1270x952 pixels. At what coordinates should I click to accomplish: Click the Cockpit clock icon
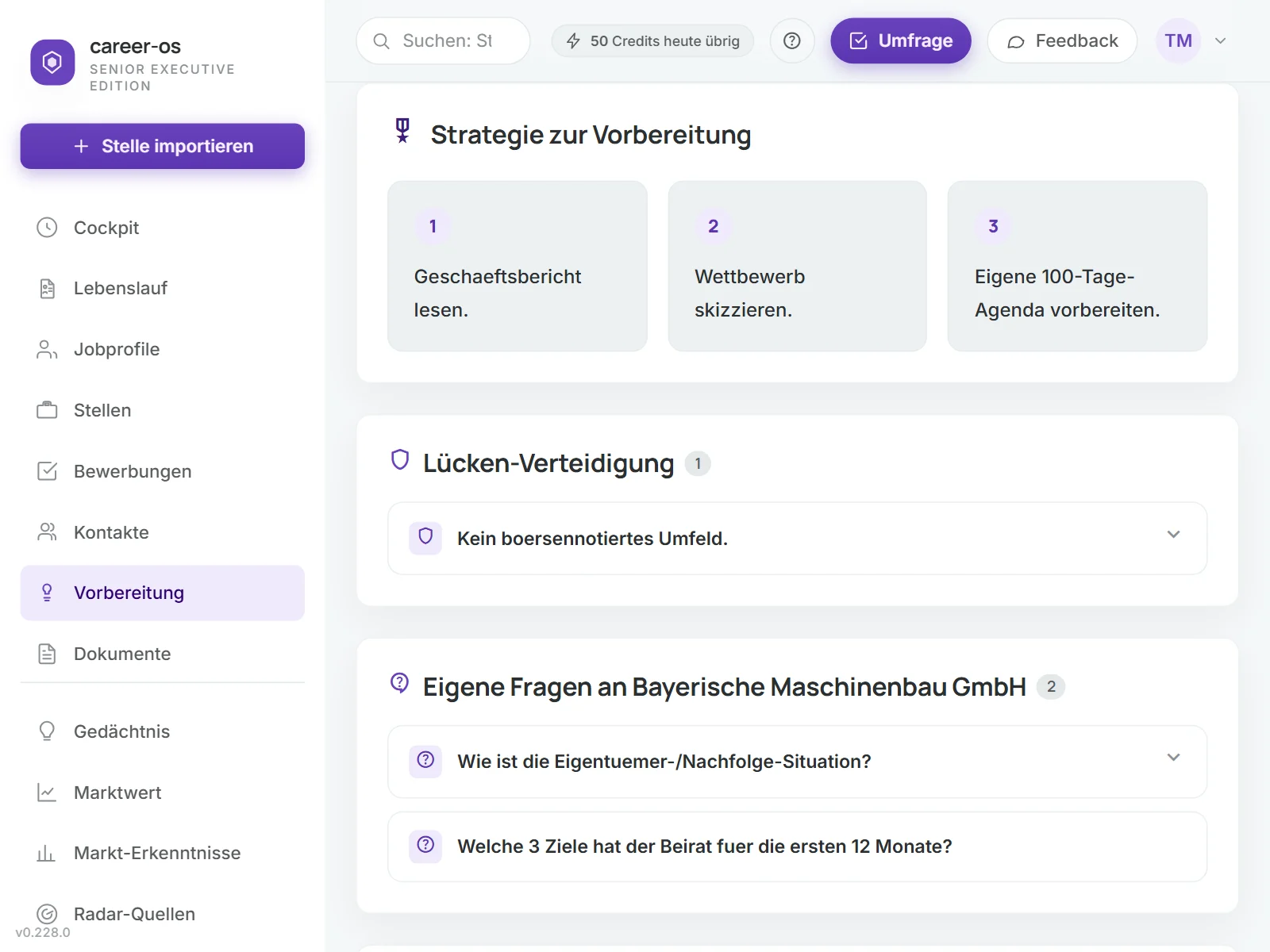47,228
